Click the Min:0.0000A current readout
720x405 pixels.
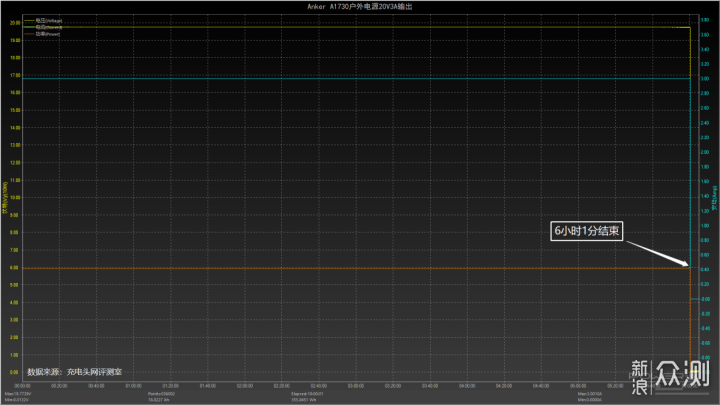click(590, 400)
